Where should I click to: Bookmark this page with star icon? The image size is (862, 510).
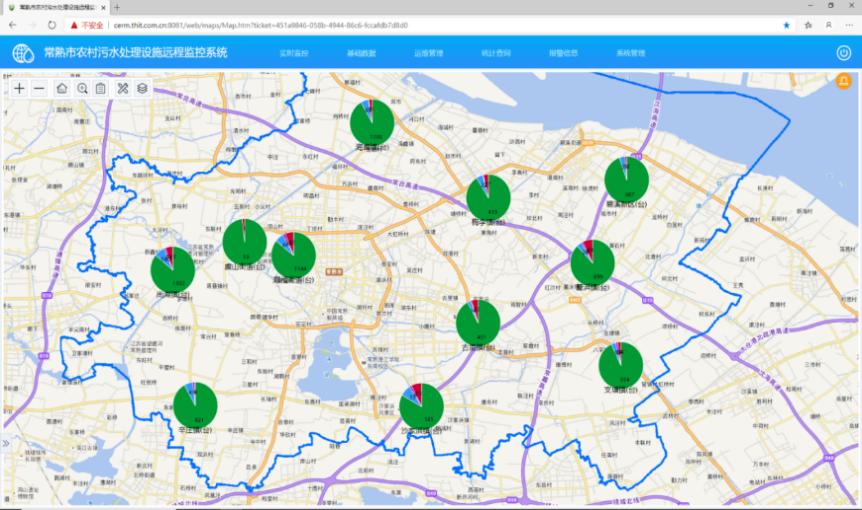[x=786, y=24]
